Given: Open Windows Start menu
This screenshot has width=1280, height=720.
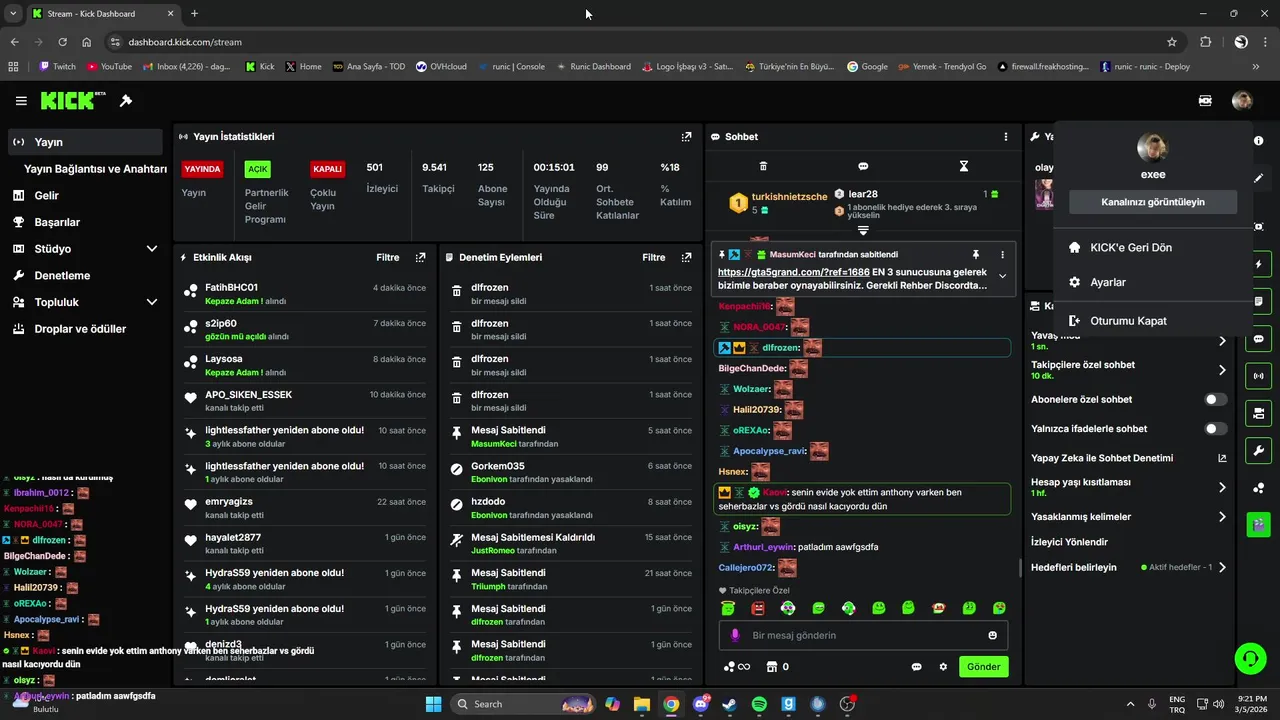Looking at the screenshot, I should coord(433,704).
